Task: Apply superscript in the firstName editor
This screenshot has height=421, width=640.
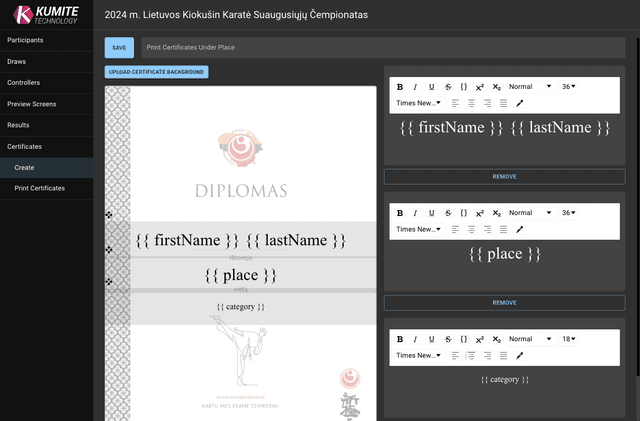Action: (480, 87)
